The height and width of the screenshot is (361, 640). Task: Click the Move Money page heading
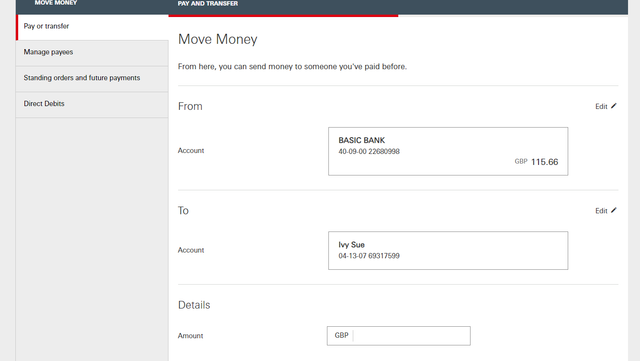point(218,40)
